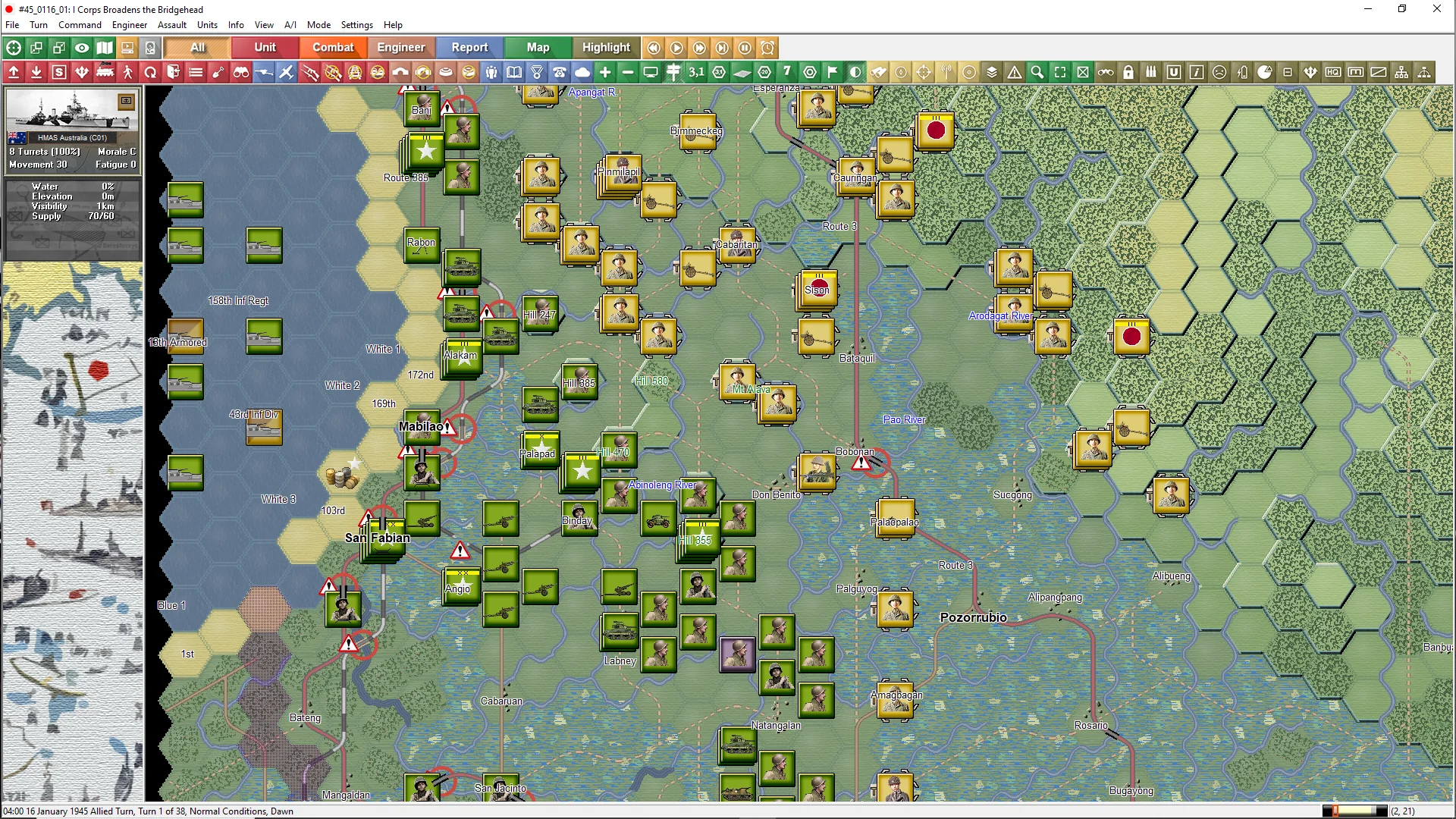Click the cloud weather icon

click(582, 73)
